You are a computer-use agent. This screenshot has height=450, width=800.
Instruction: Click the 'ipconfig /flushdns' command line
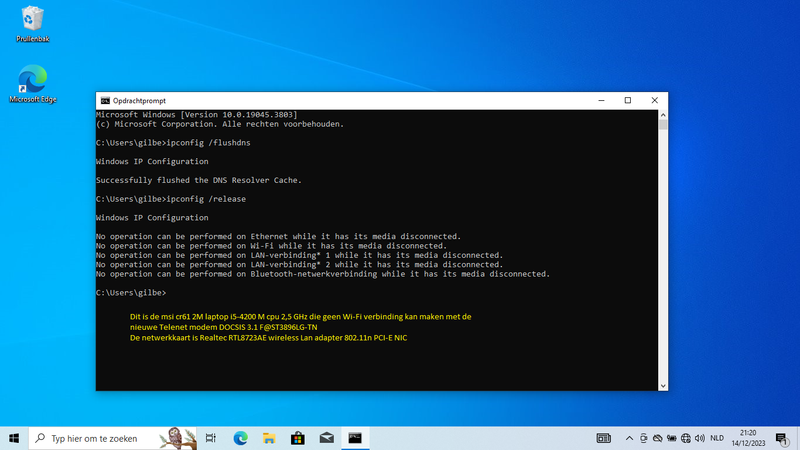173,143
